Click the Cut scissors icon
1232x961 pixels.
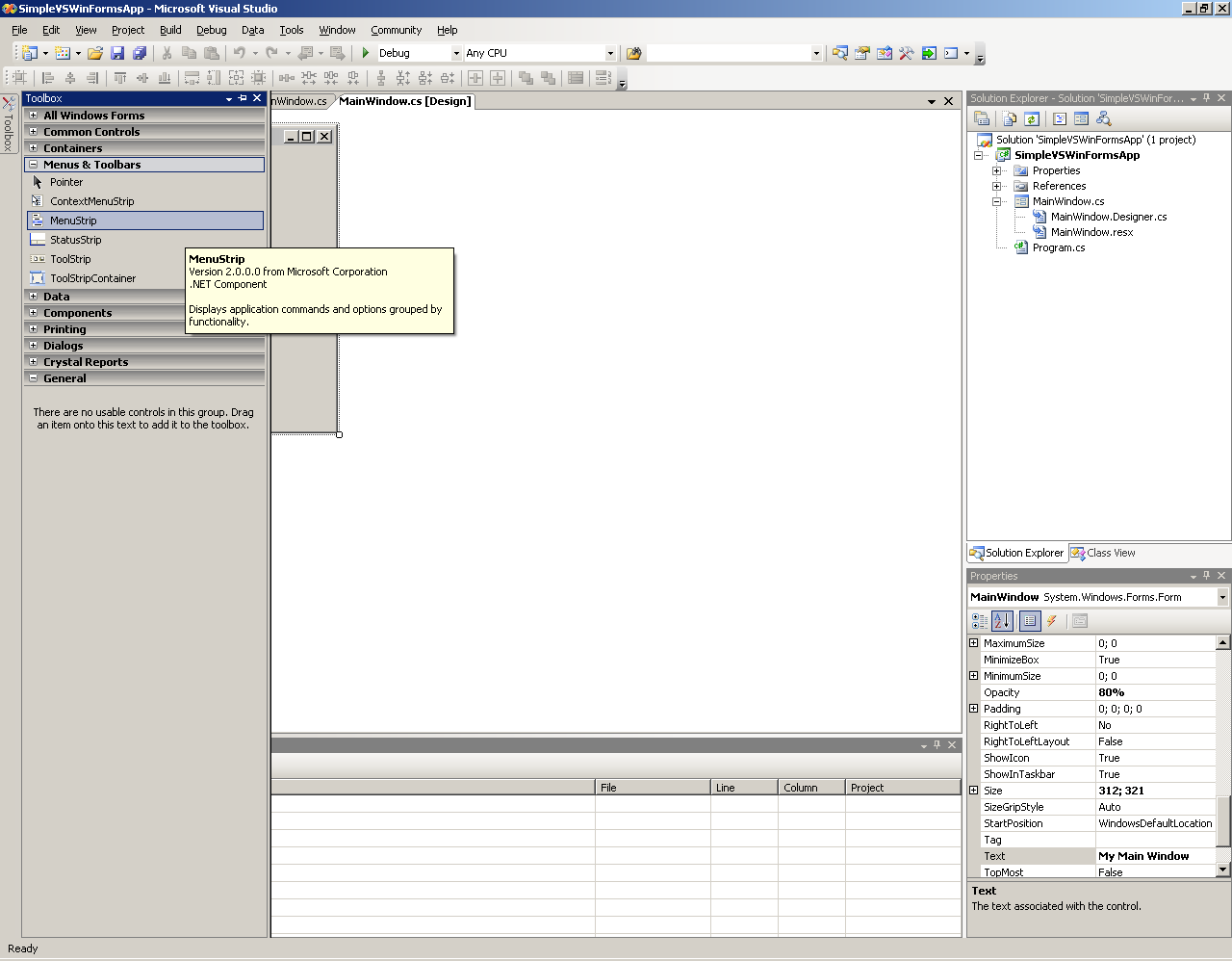point(167,53)
